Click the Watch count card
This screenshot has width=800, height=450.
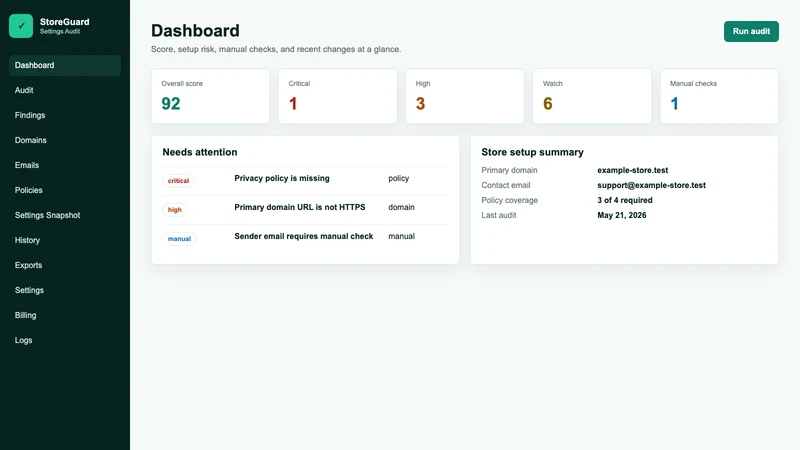(592, 96)
